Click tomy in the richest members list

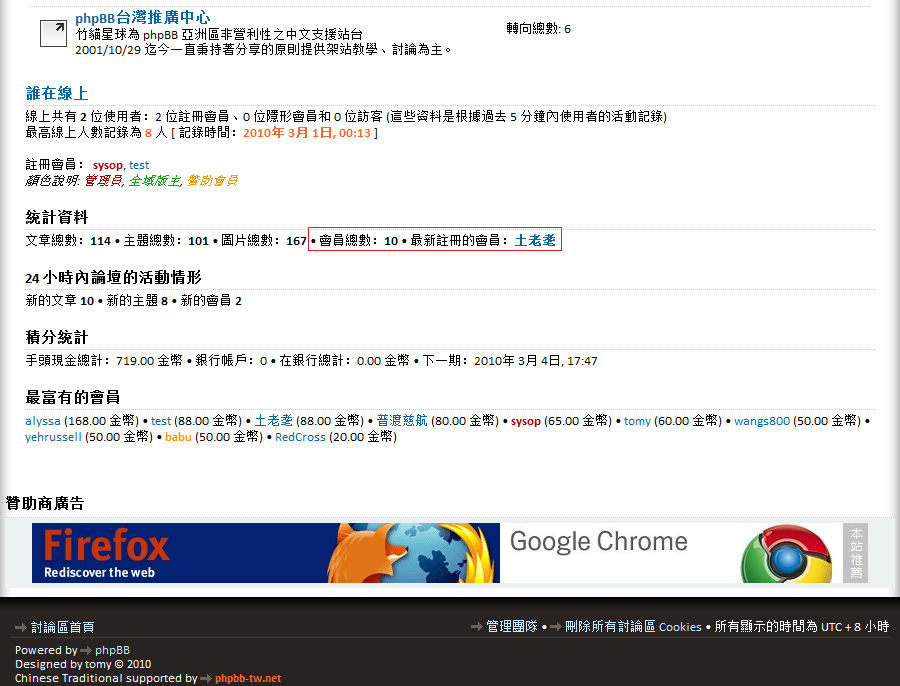tap(637, 421)
